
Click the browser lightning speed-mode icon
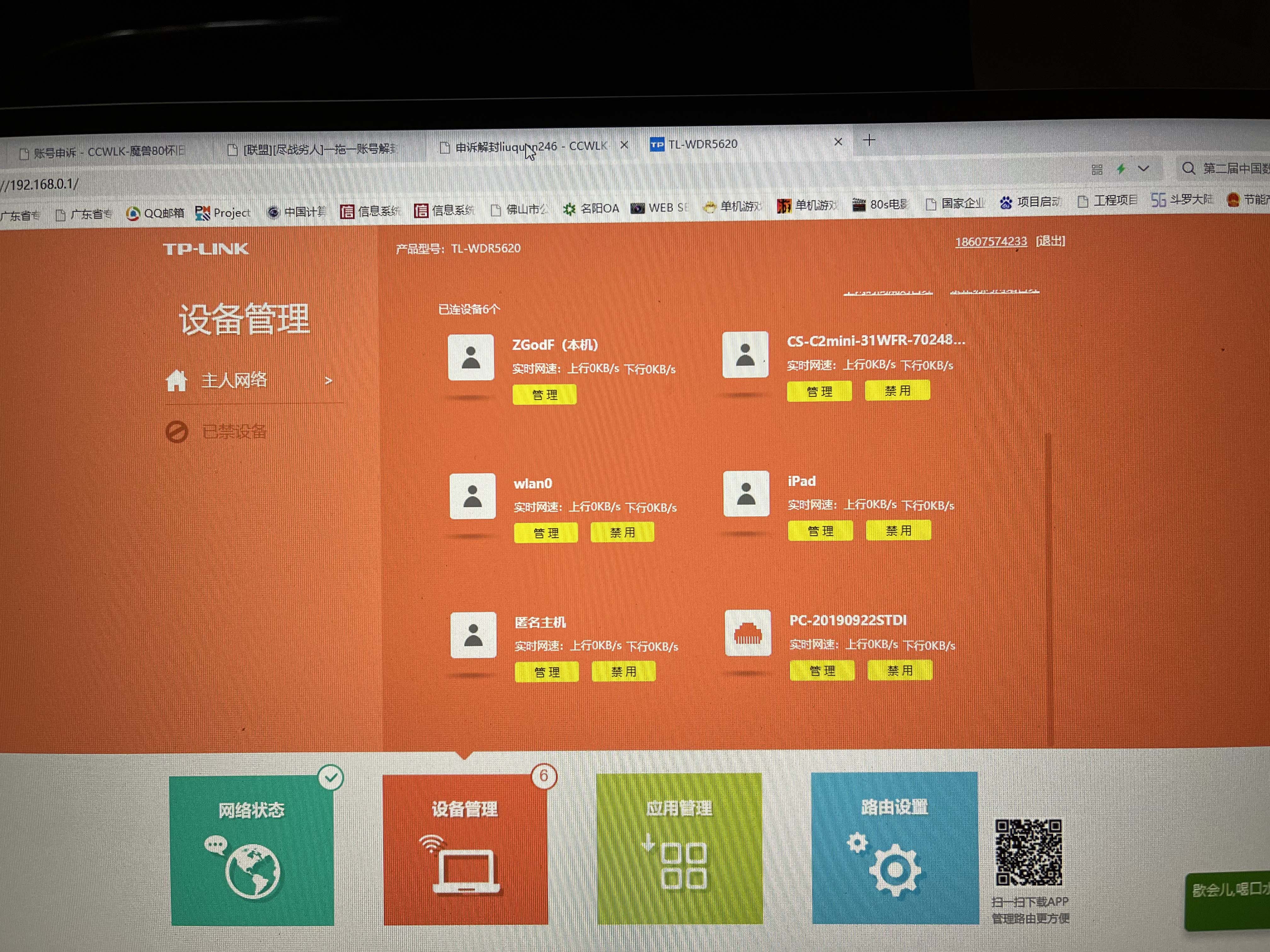(x=1120, y=169)
